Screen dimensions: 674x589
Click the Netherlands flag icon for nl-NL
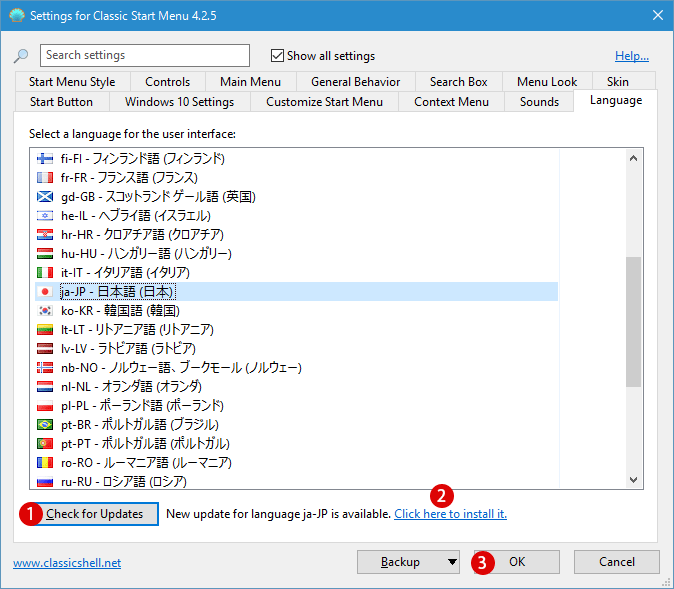[45, 387]
